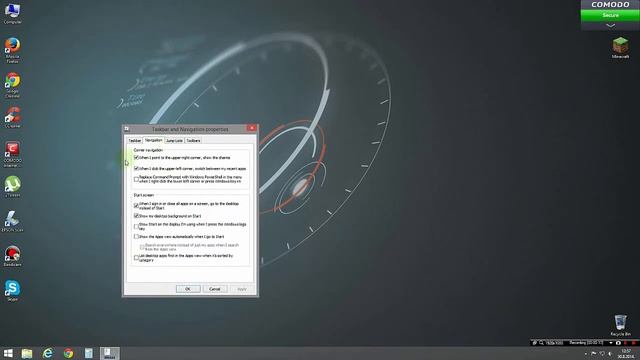Switch to the Taskbar tab
Screen dimensions: 640x360
[x=135, y=140]
